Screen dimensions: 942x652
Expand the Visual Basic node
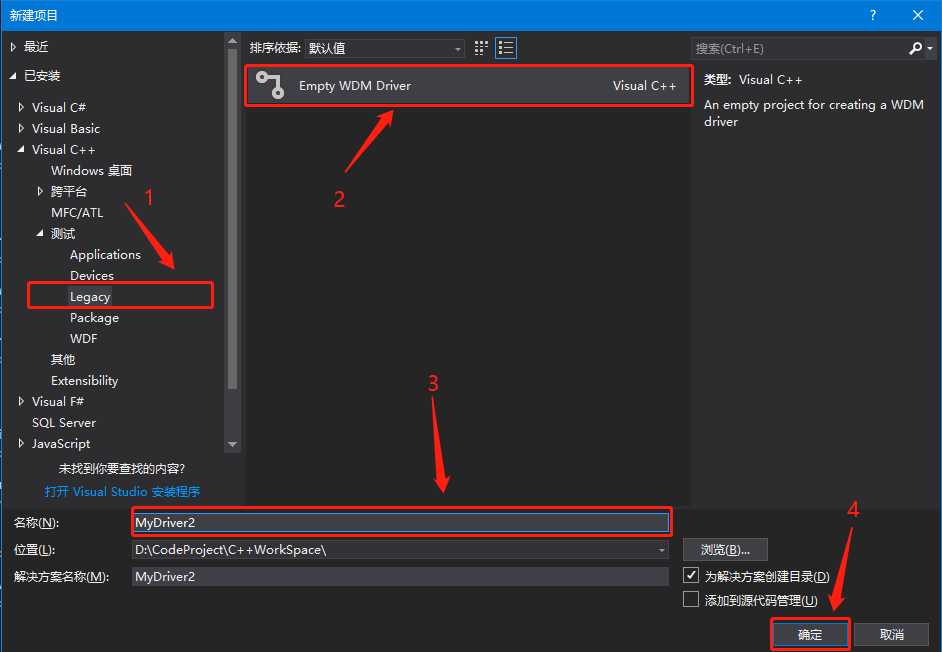(21, 128)
